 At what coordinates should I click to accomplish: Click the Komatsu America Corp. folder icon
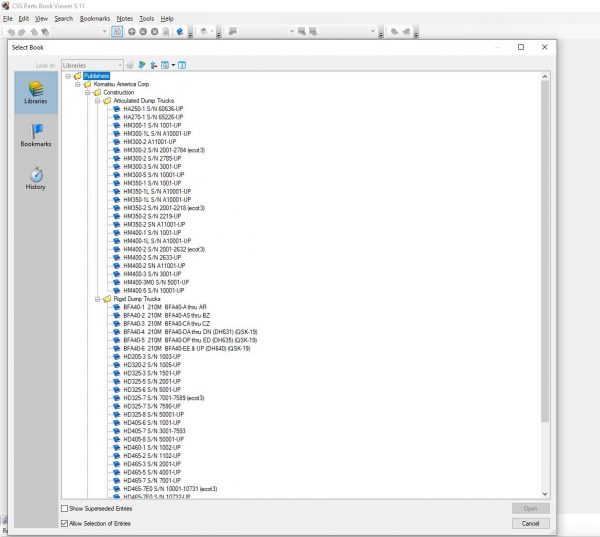pos(88,84)
